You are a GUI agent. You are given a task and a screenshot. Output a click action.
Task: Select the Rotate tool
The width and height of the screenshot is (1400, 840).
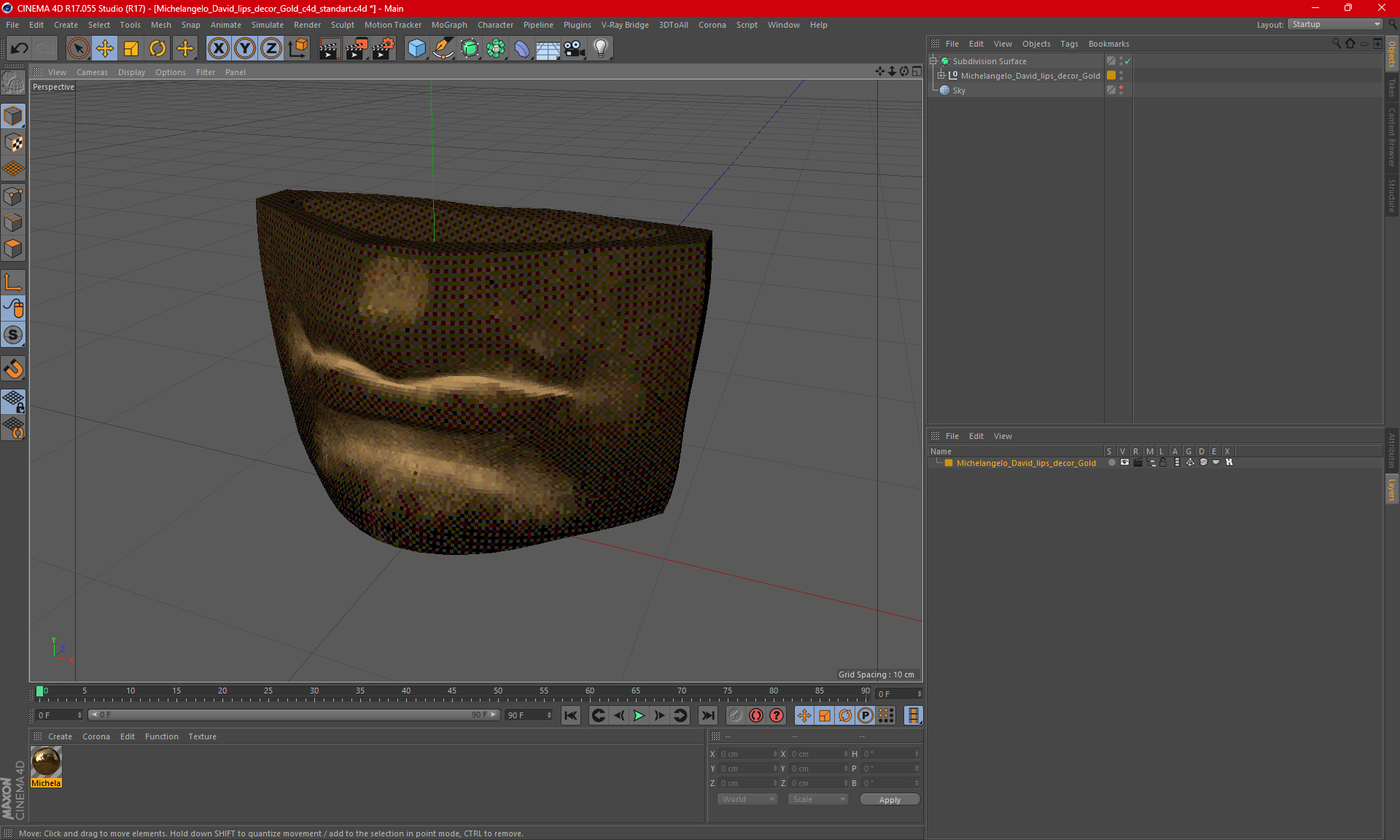pos(157,48)
